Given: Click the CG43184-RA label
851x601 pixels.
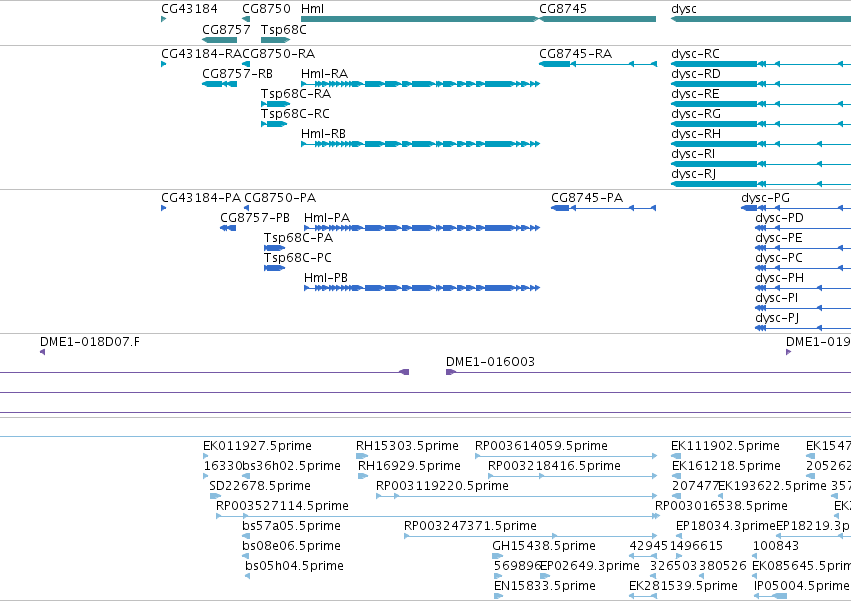Looking at the screenshot, I should (201, 54).
